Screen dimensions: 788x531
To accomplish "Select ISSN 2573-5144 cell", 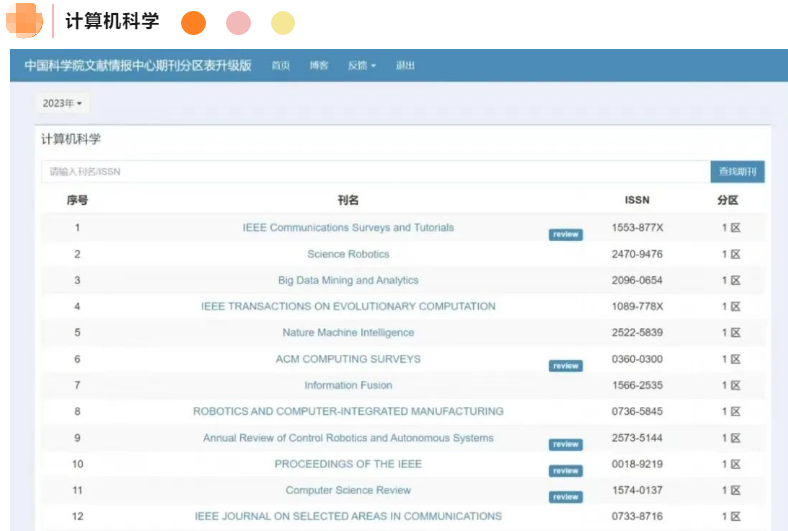I will coord(637,438).
